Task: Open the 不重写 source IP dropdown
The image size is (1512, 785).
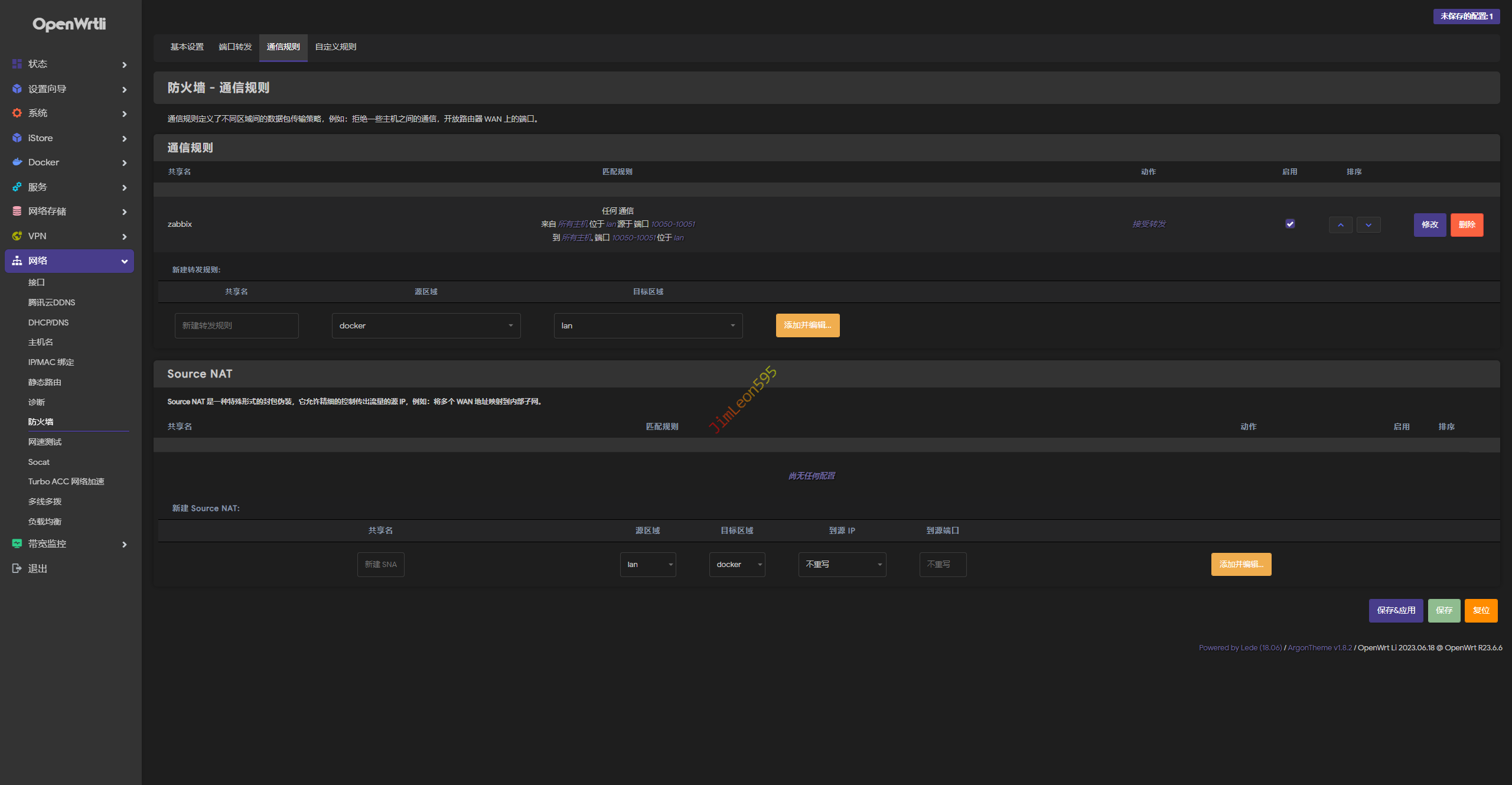Action: (x=842, y=564)
